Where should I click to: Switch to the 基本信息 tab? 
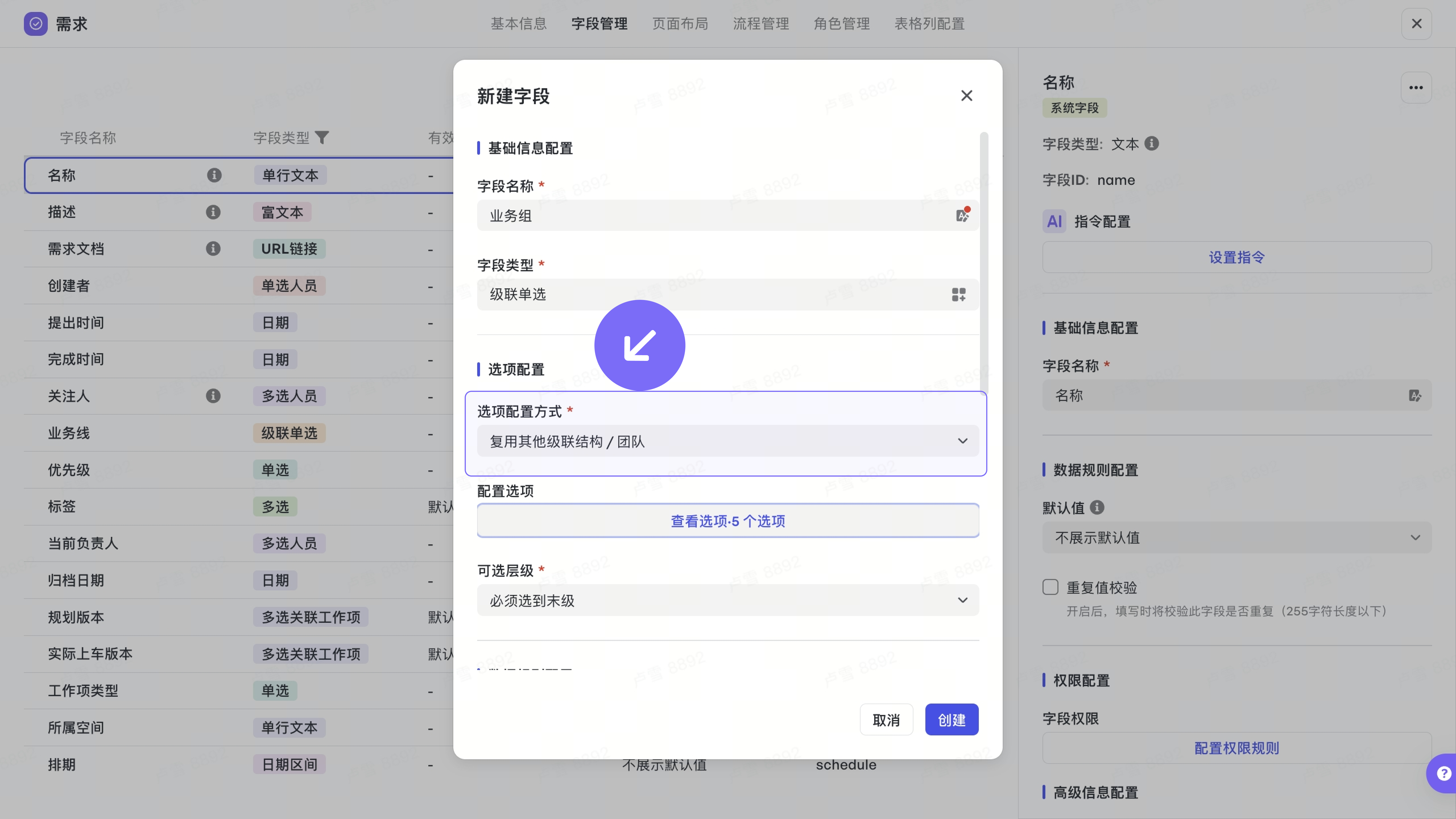coord(518,24)
